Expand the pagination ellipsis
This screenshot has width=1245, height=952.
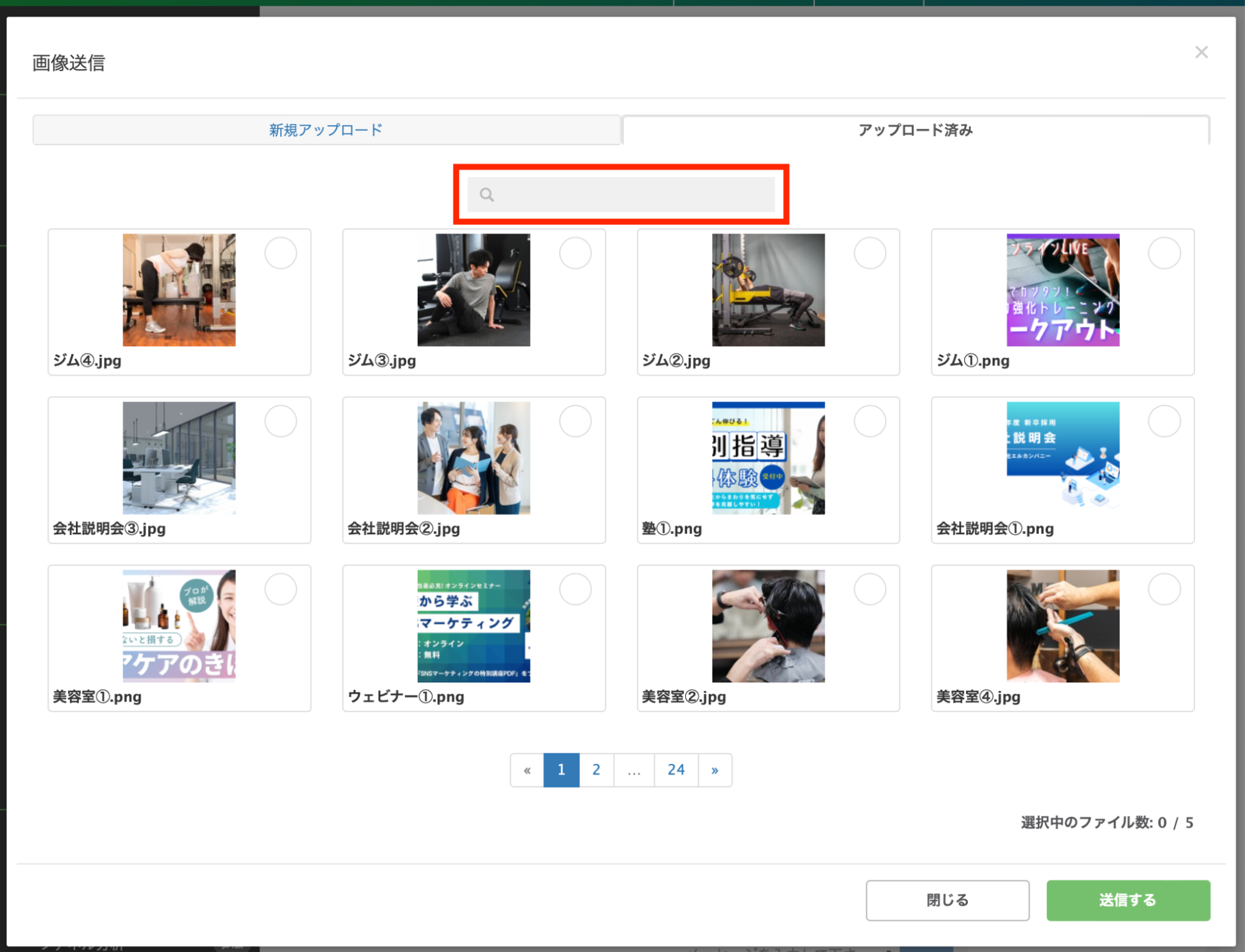point(633,770)
